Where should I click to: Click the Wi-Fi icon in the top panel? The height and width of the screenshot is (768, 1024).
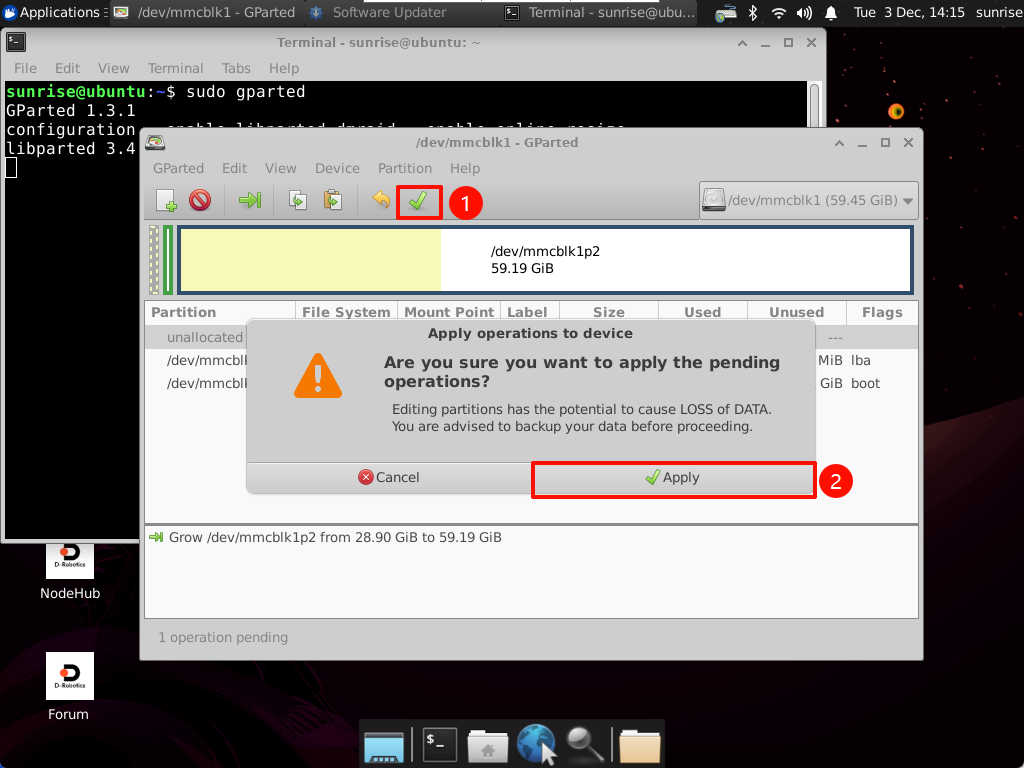pyautogui.click(x=778, y=12)
